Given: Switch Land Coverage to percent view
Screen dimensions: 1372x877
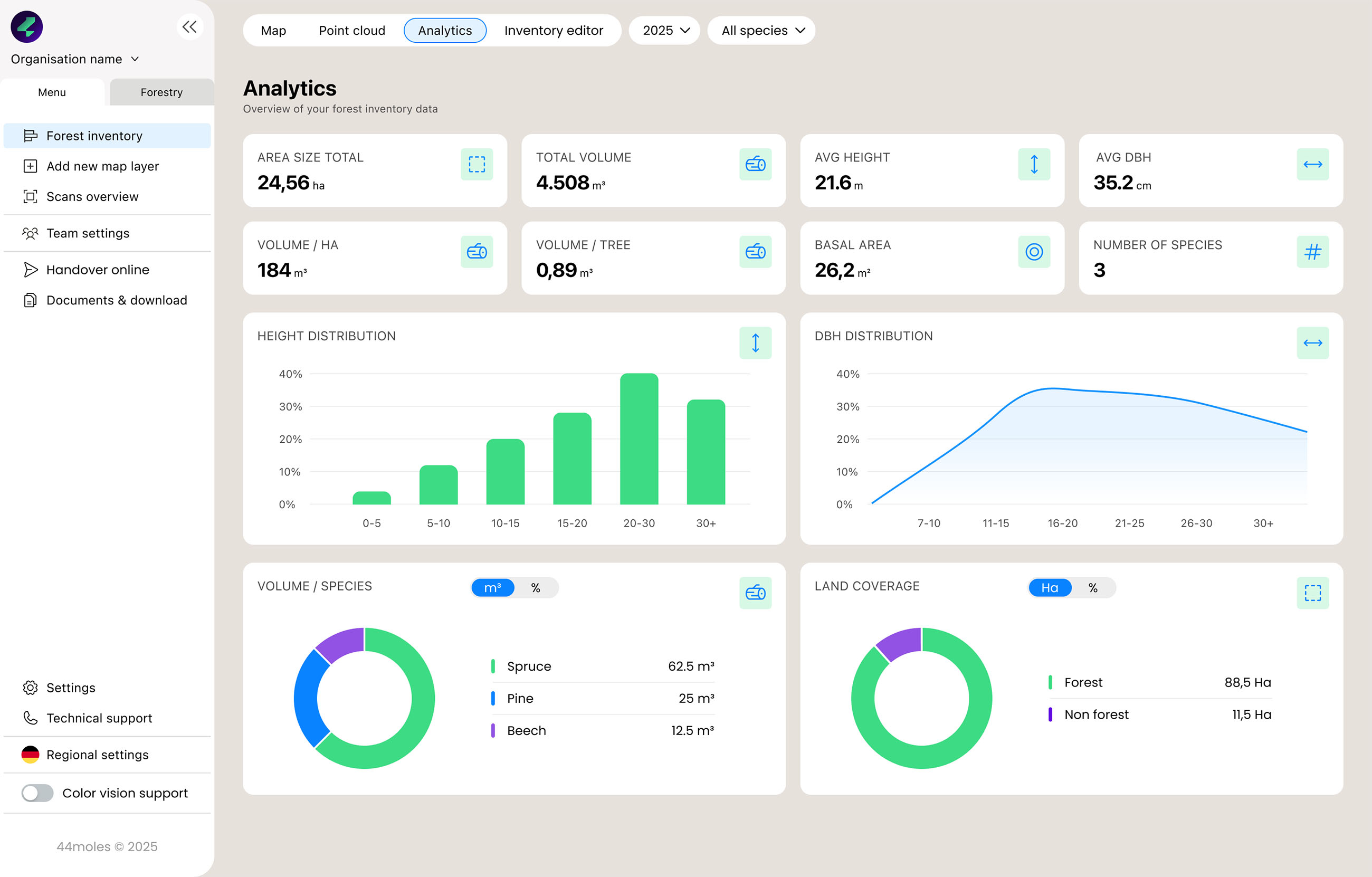Looking at the screenshot, I should point(1093,587).
